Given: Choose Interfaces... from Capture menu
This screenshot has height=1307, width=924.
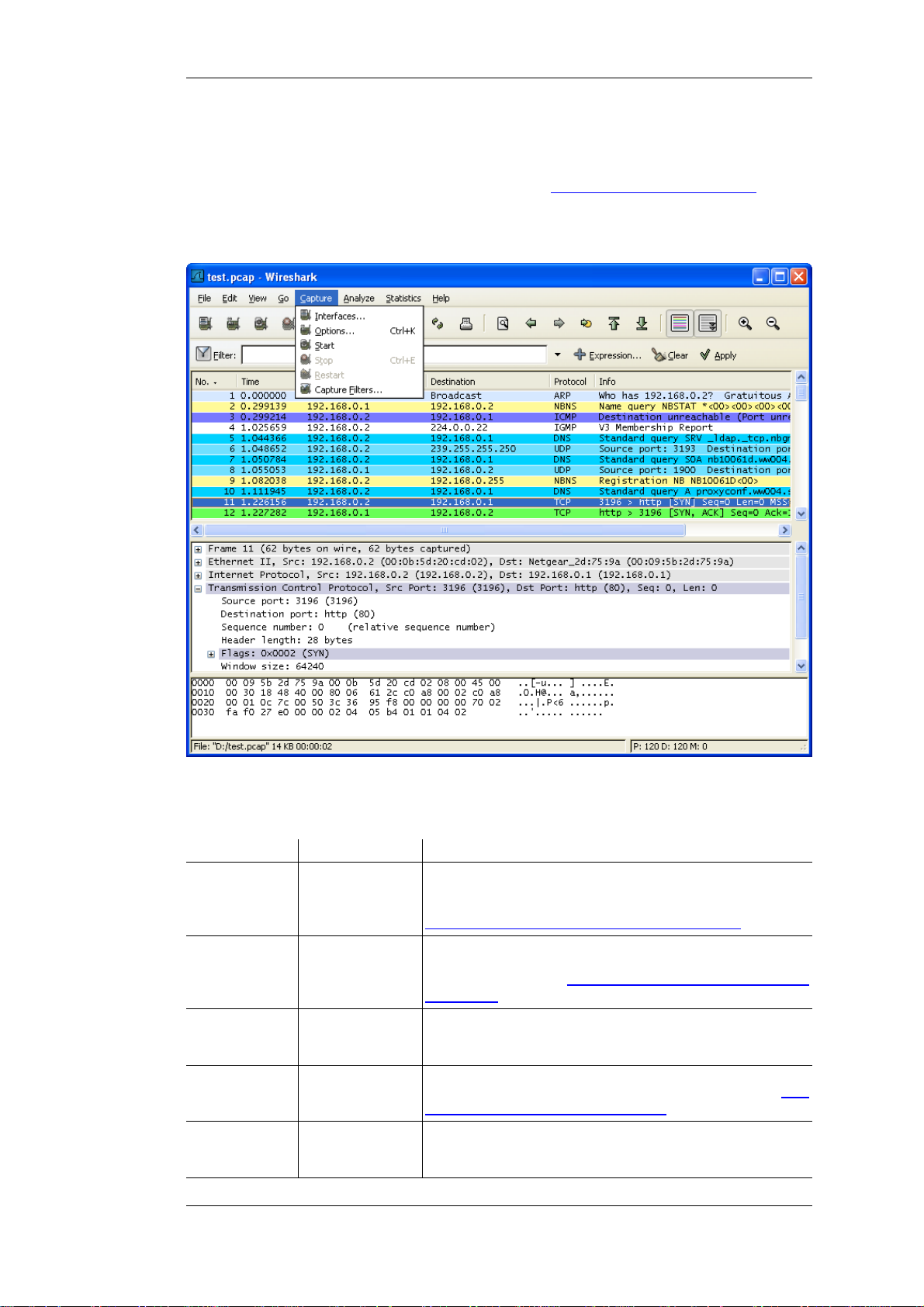Looking at the screenshot, I should (x=359, y=316).
